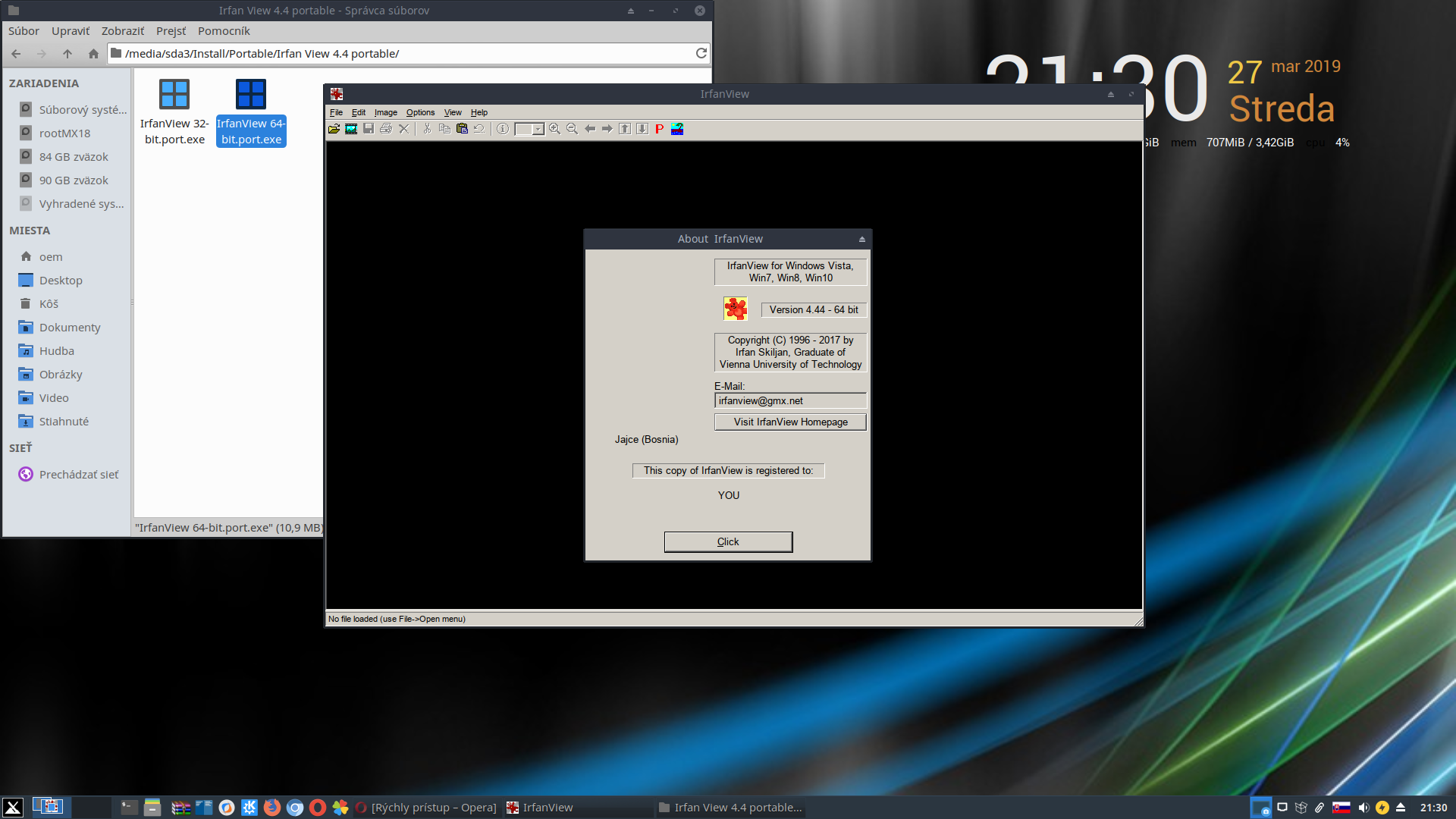Screen dimensions: 1456x819
Task: Click the Save floppy icon in IrfanView toolbar
Action: [x=369, y=129]
